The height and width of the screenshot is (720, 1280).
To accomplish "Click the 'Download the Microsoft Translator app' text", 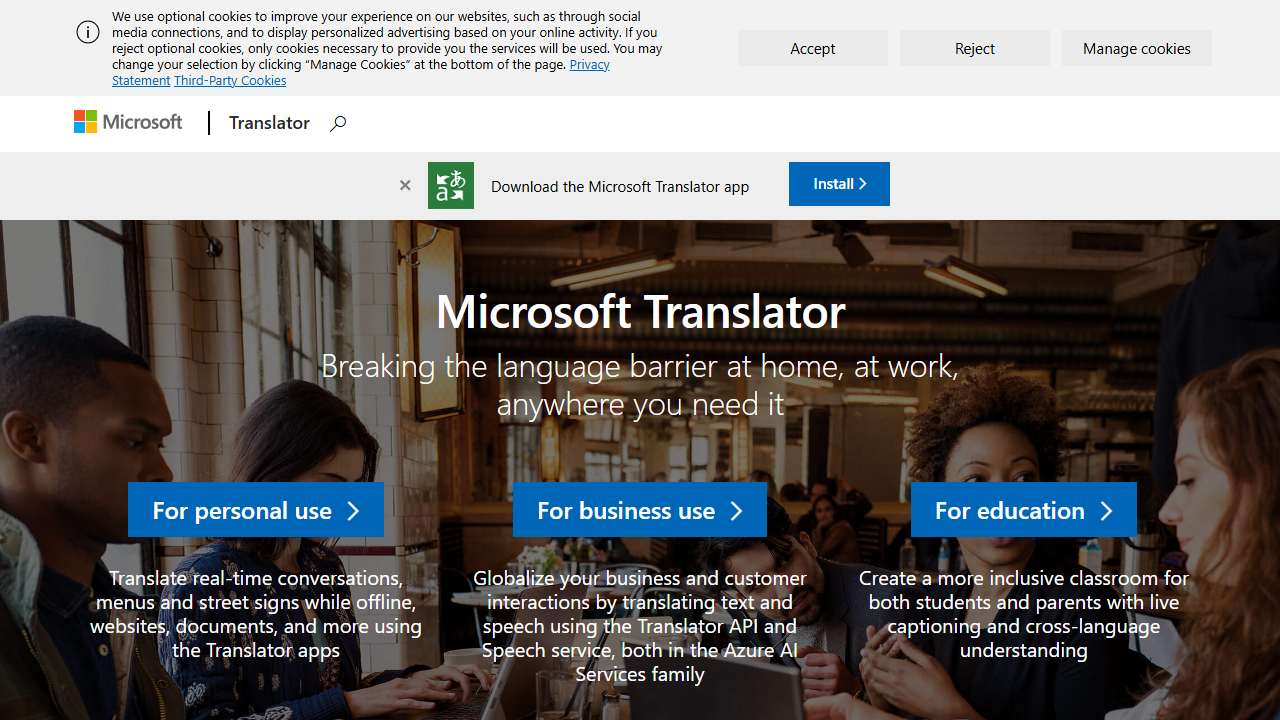I will pos(619,186).
